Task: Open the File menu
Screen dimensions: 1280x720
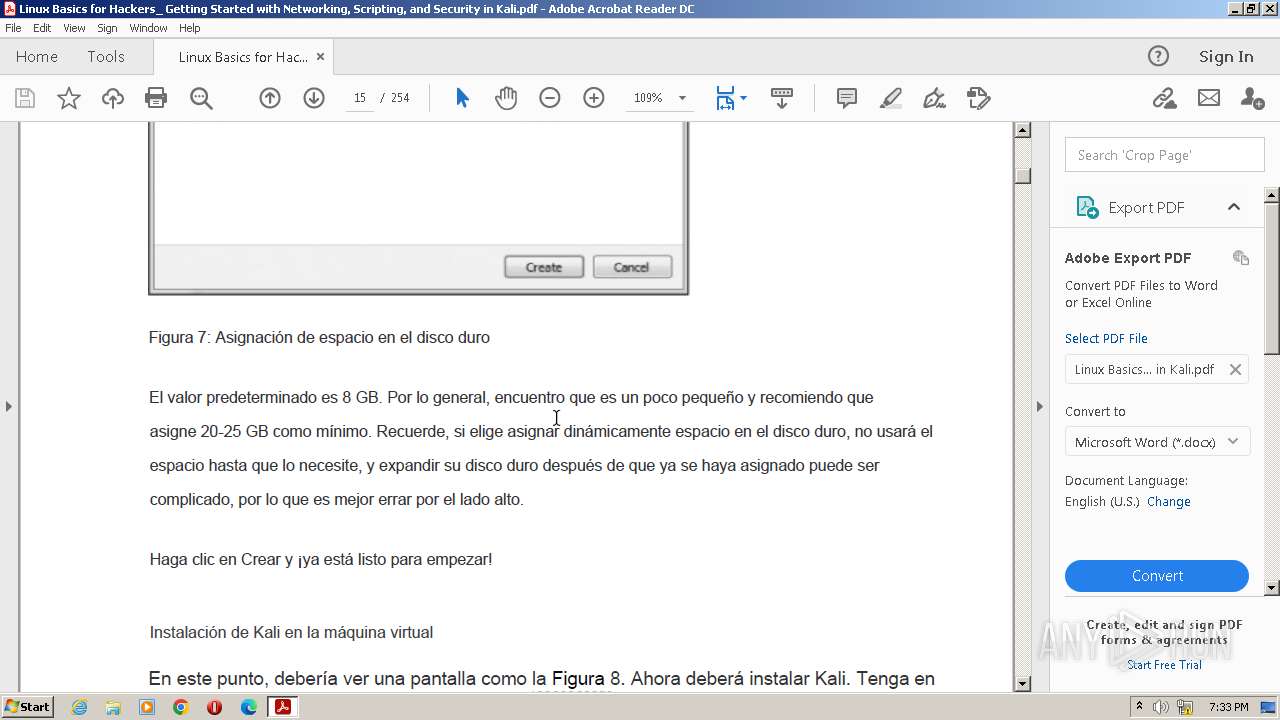Action: point(13,28)
